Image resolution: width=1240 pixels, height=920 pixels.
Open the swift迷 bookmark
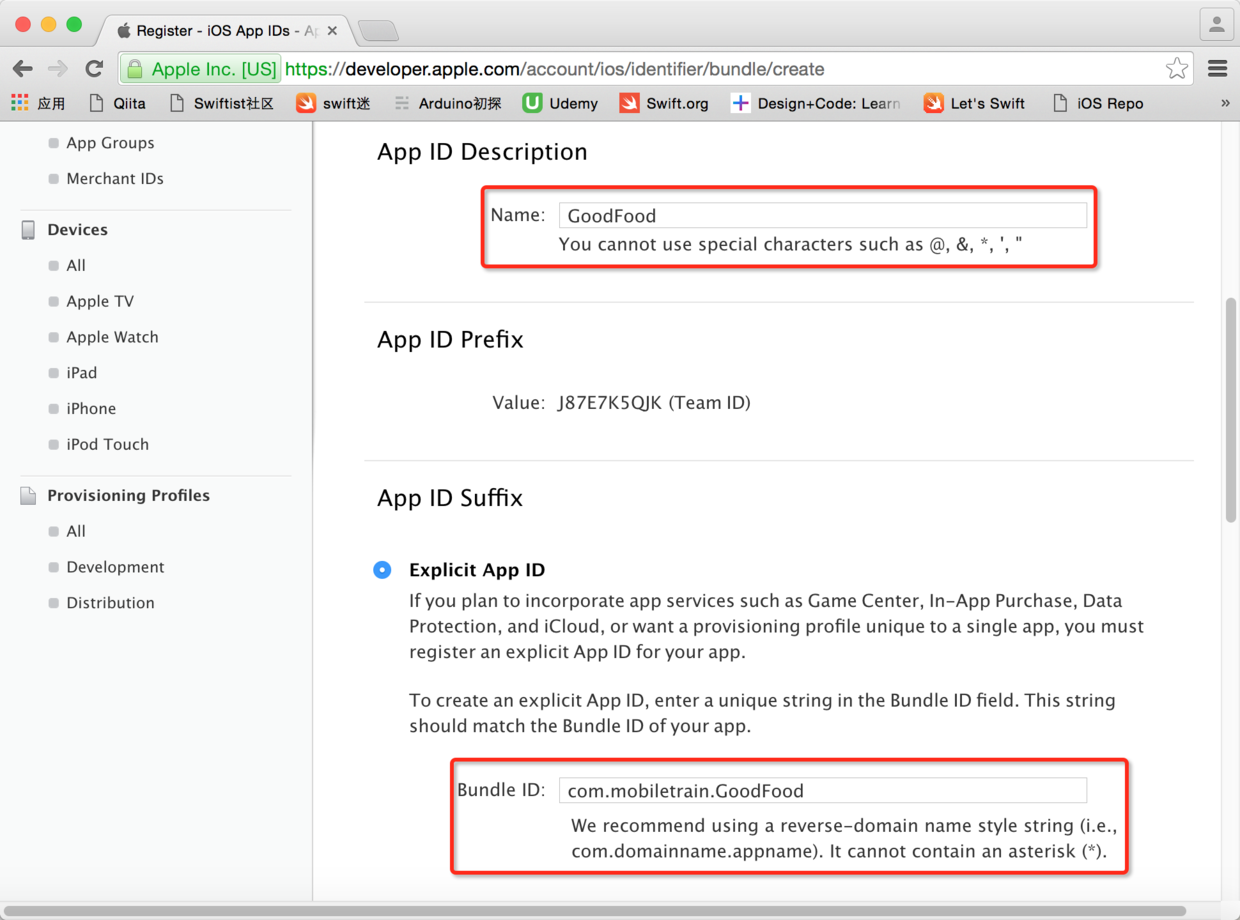pyautogui.click(x=333, y=103)
